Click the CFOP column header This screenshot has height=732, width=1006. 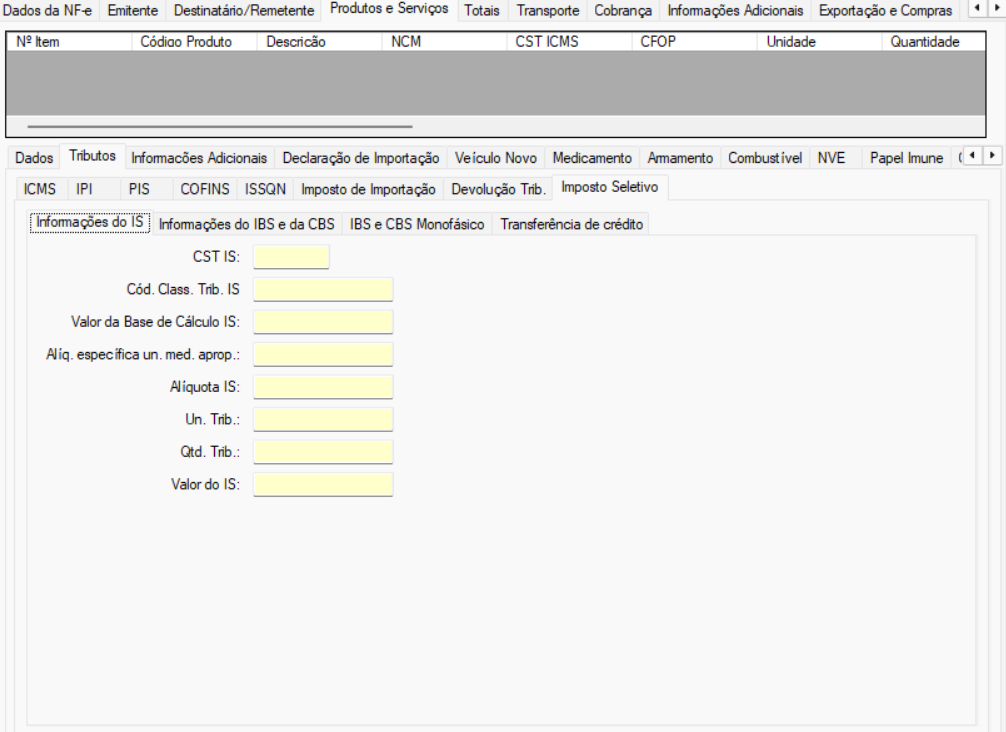(694, 42)
